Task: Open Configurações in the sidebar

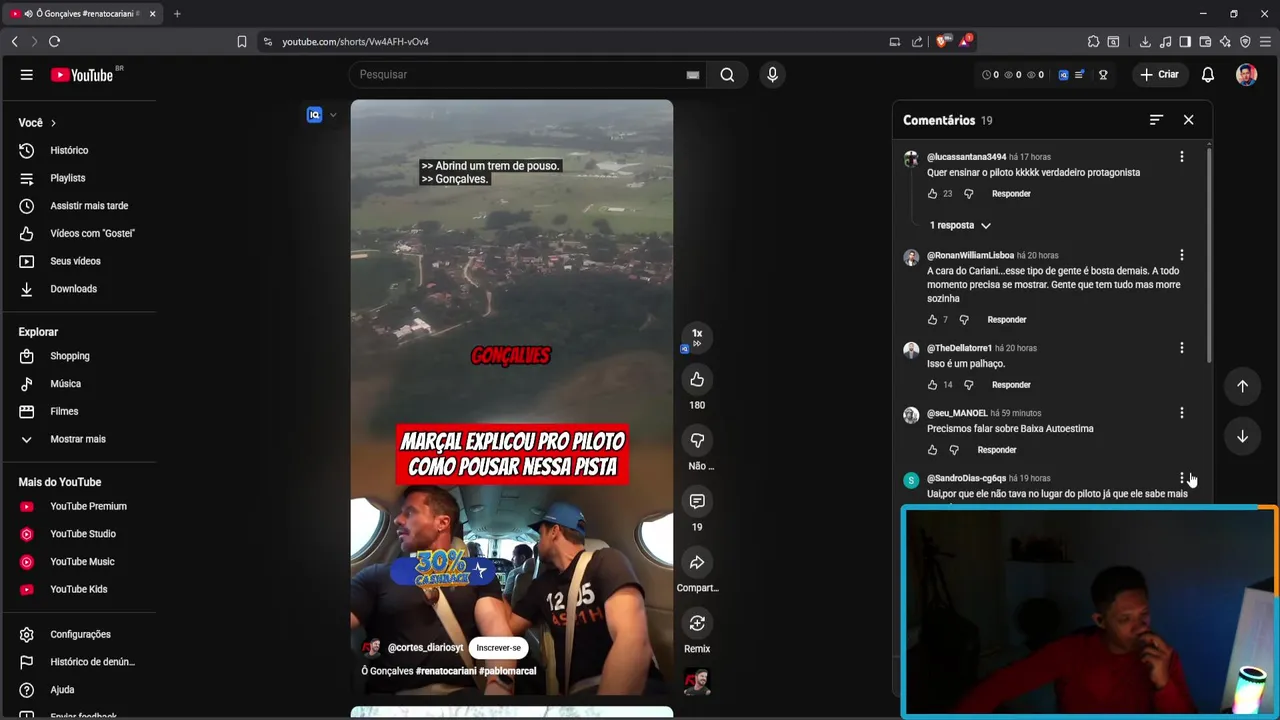Action: [78, 634]
